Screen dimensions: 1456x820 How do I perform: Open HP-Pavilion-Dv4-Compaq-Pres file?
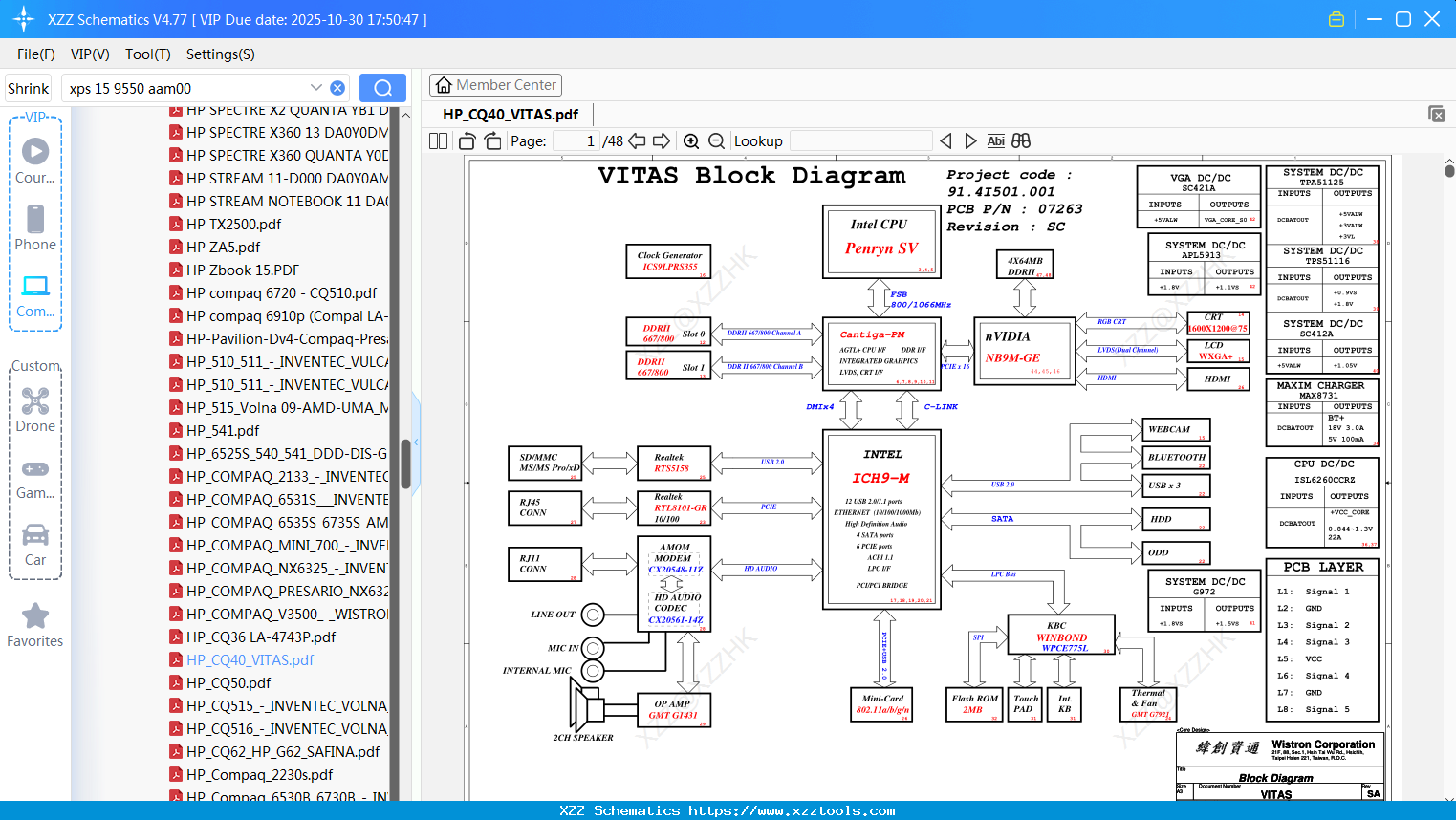(x=287, y=338)
